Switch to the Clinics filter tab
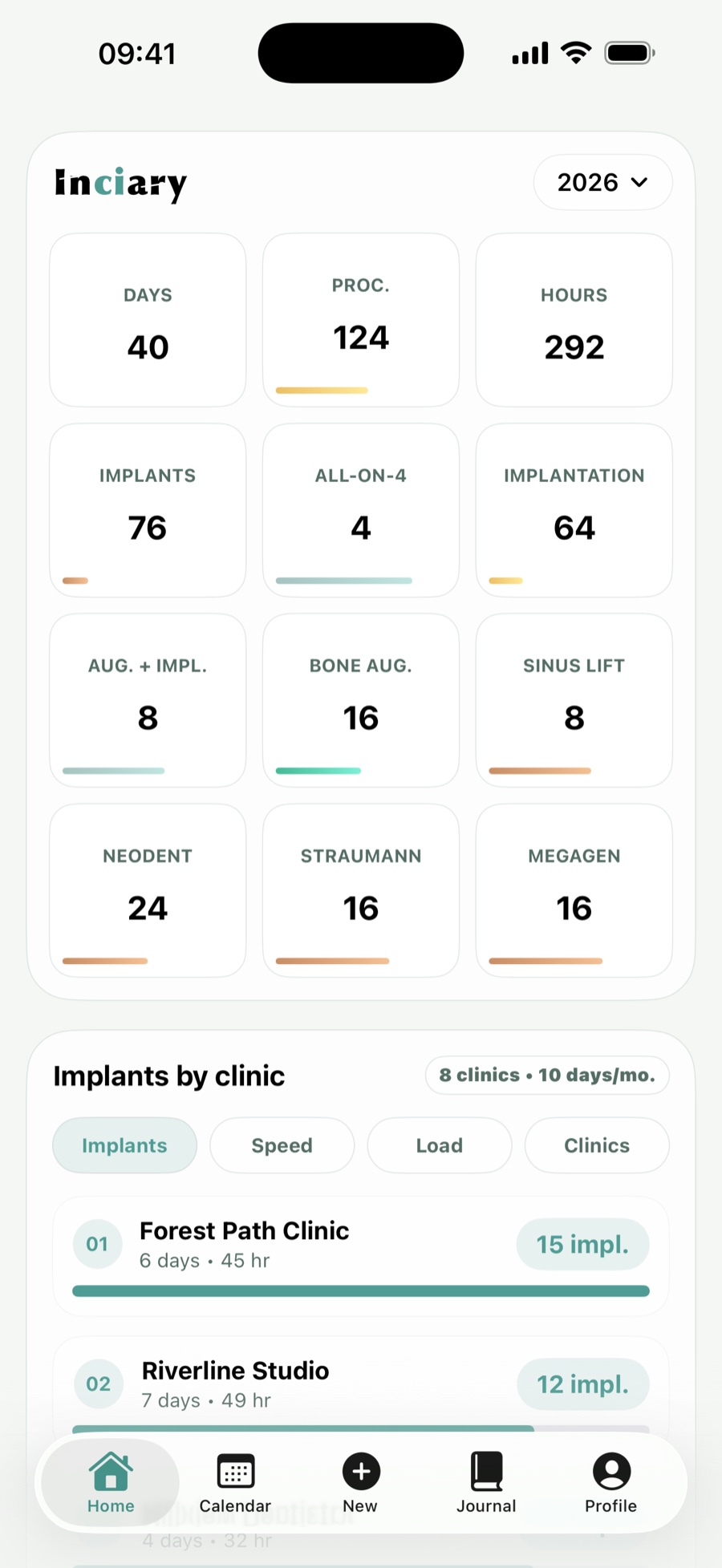Screen dimensions: 722x1568 [x=597, y=1145]
